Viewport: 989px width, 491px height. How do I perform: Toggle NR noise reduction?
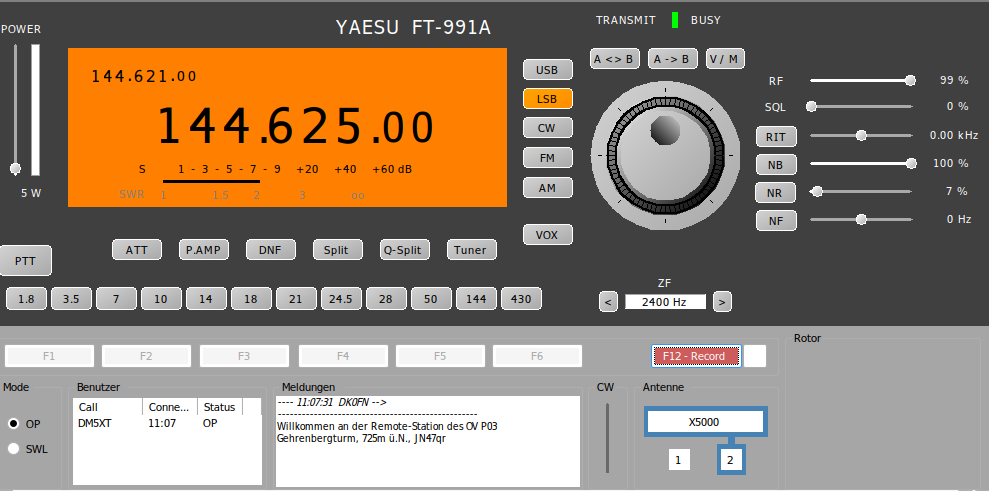(776, 192)
